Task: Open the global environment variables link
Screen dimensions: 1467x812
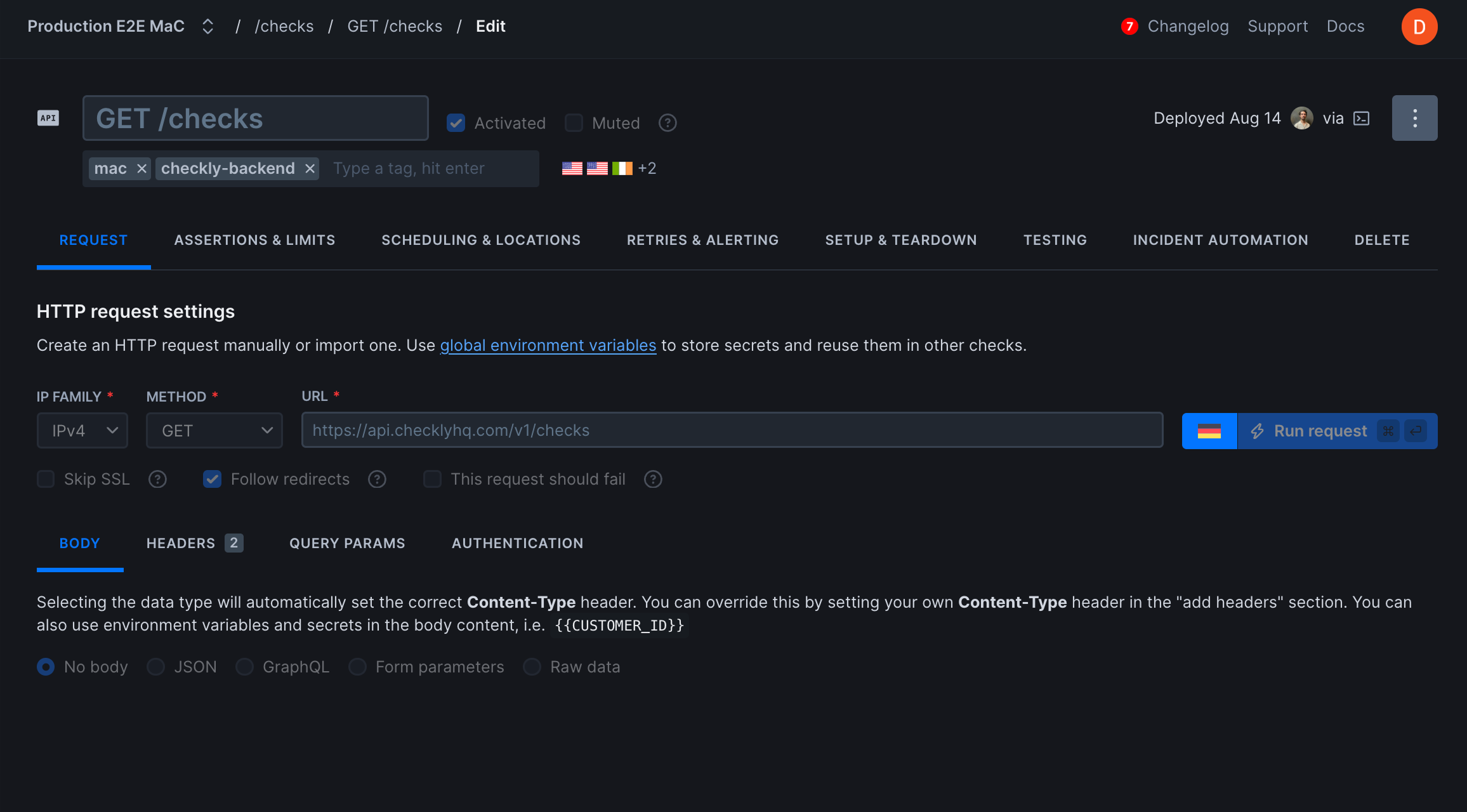Action: coord(548,345)
